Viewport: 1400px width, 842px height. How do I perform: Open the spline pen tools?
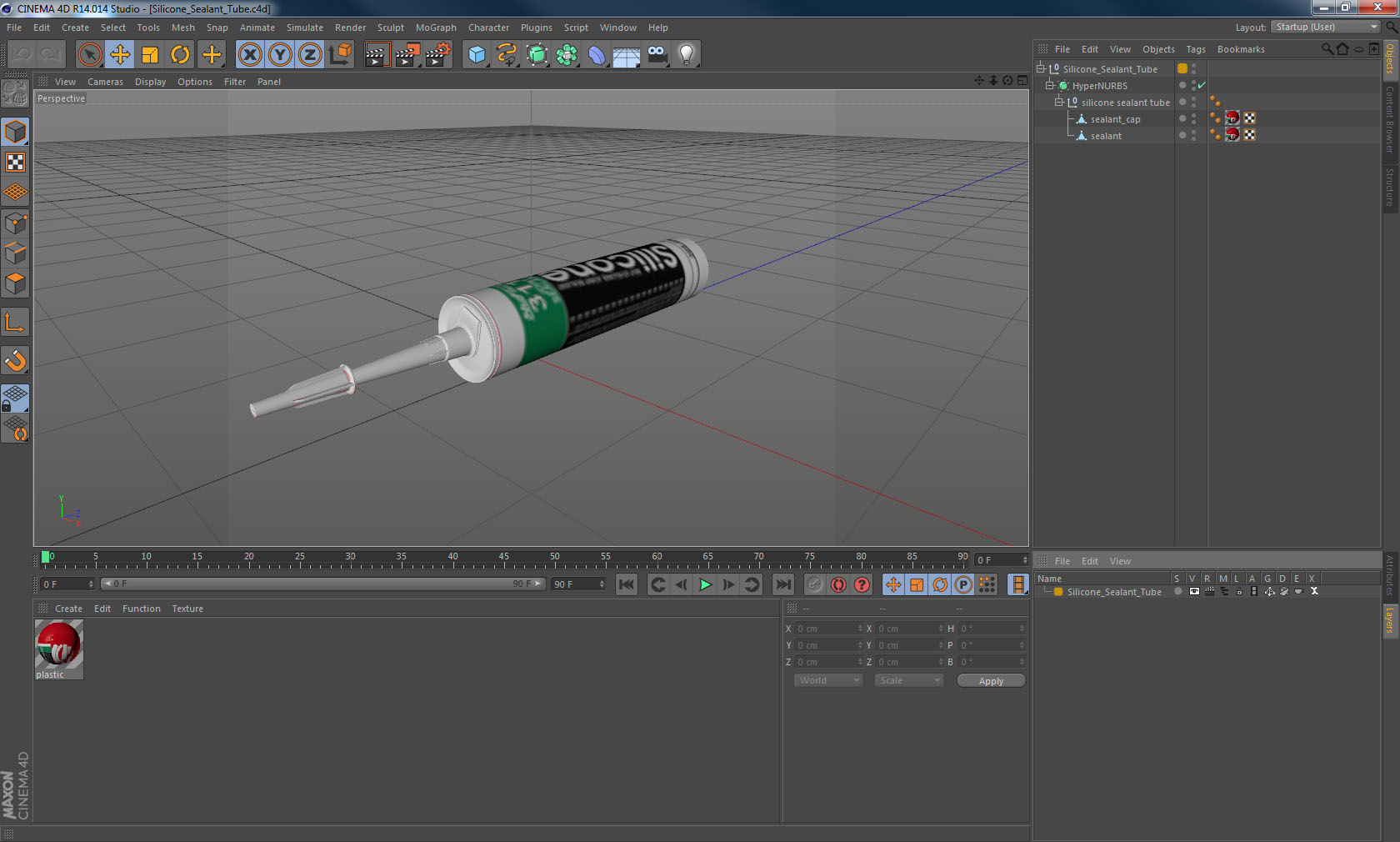click(507, 55)
